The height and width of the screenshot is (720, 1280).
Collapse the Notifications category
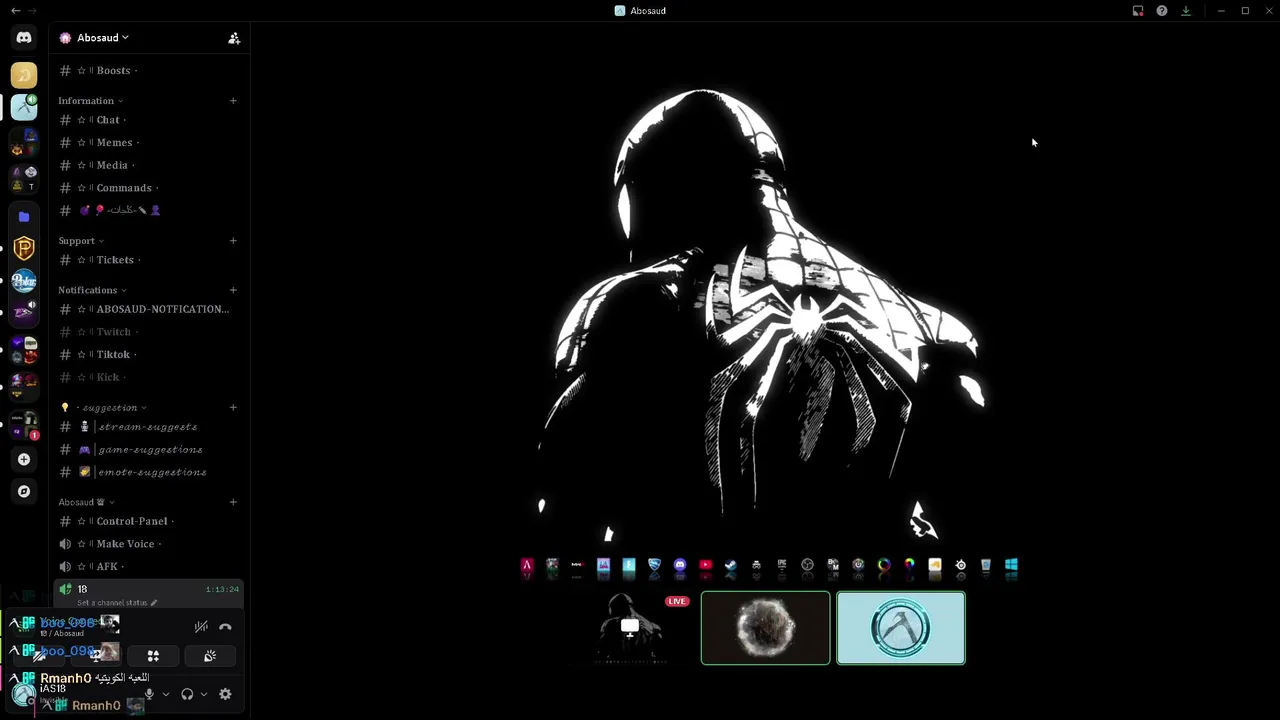92,290
